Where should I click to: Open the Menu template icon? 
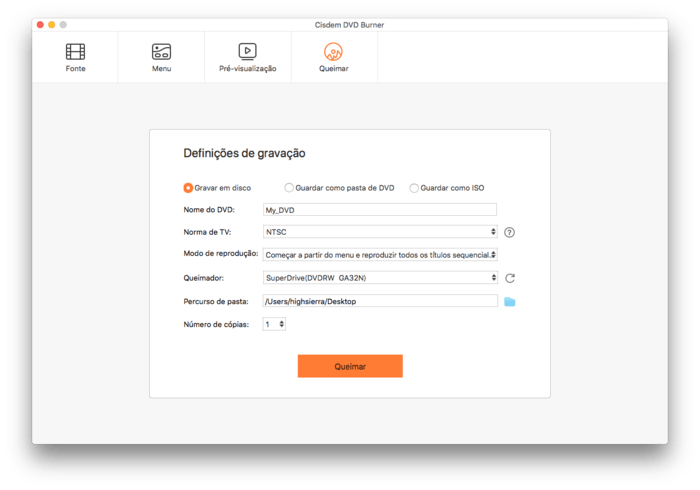coord(161,51)
